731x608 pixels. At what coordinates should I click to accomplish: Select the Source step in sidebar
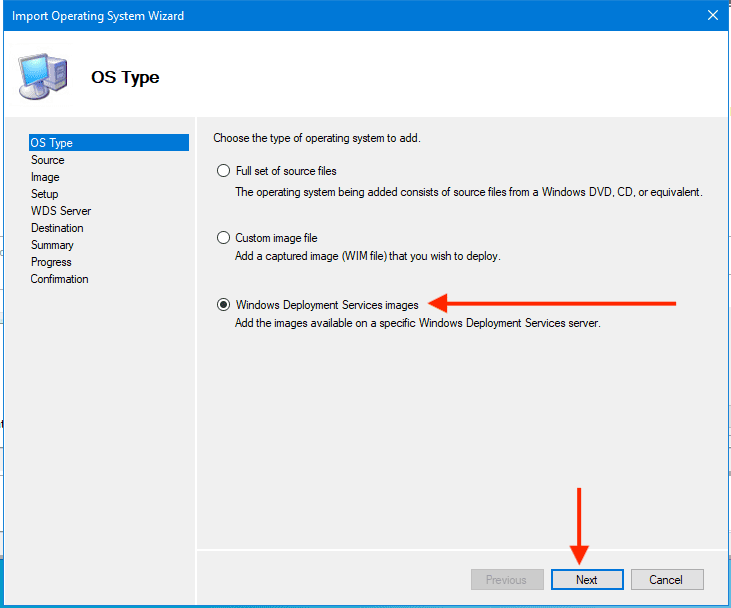pyautogui.click(x=48, y=160)
